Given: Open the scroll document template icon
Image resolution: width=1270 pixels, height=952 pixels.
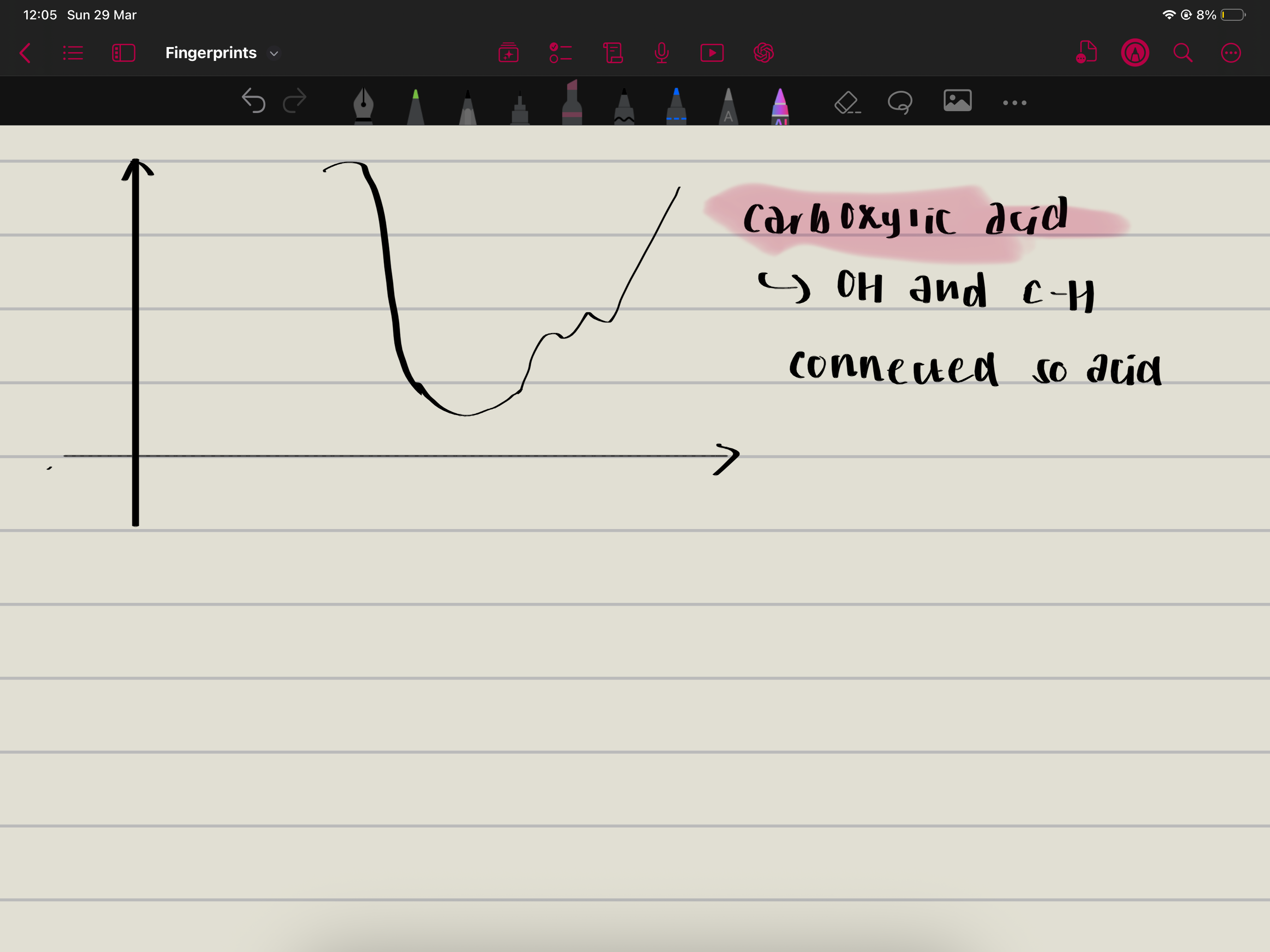Looking at the screenshot, I should click(612, 54).
